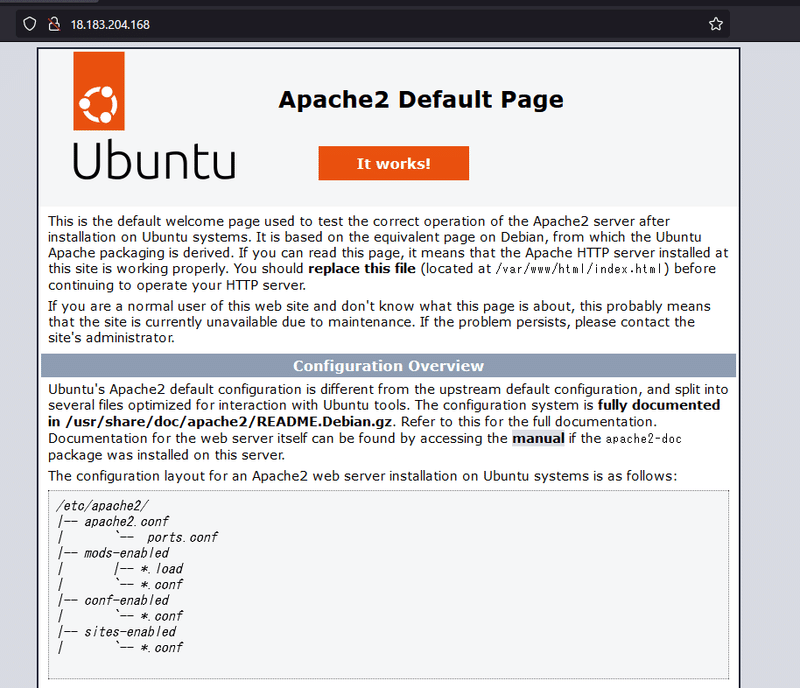
Task: Click the "apache2.conf" tree entry
Action: [x=126, y=522]
